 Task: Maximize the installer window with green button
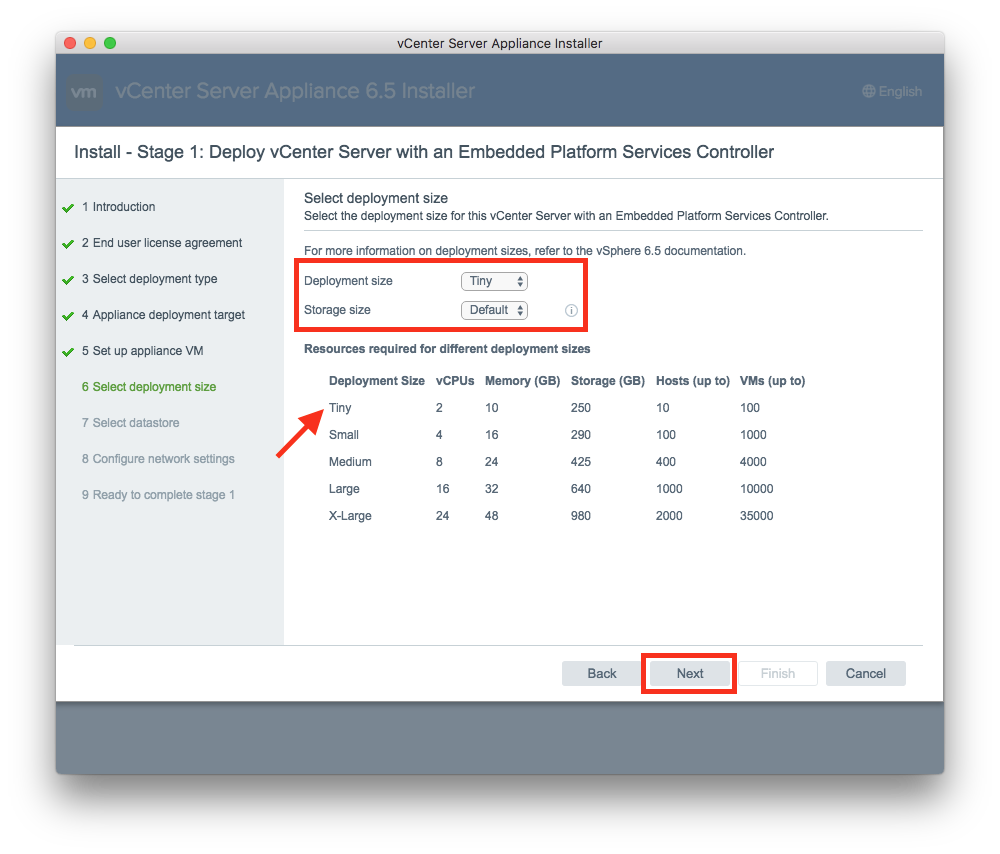[x=110, y=43]
